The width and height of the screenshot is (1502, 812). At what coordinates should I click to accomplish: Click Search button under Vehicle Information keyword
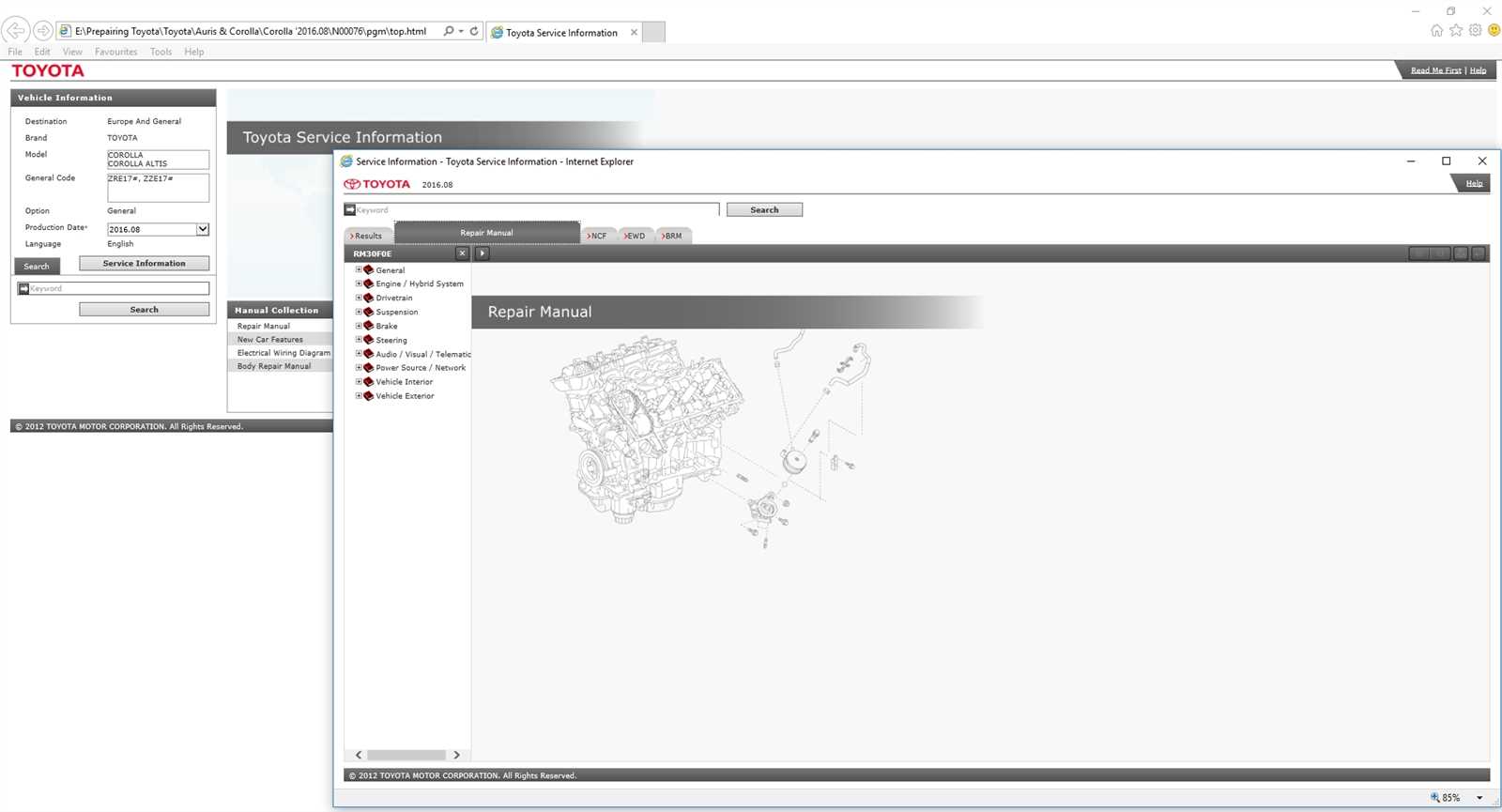tap(144, 309)
